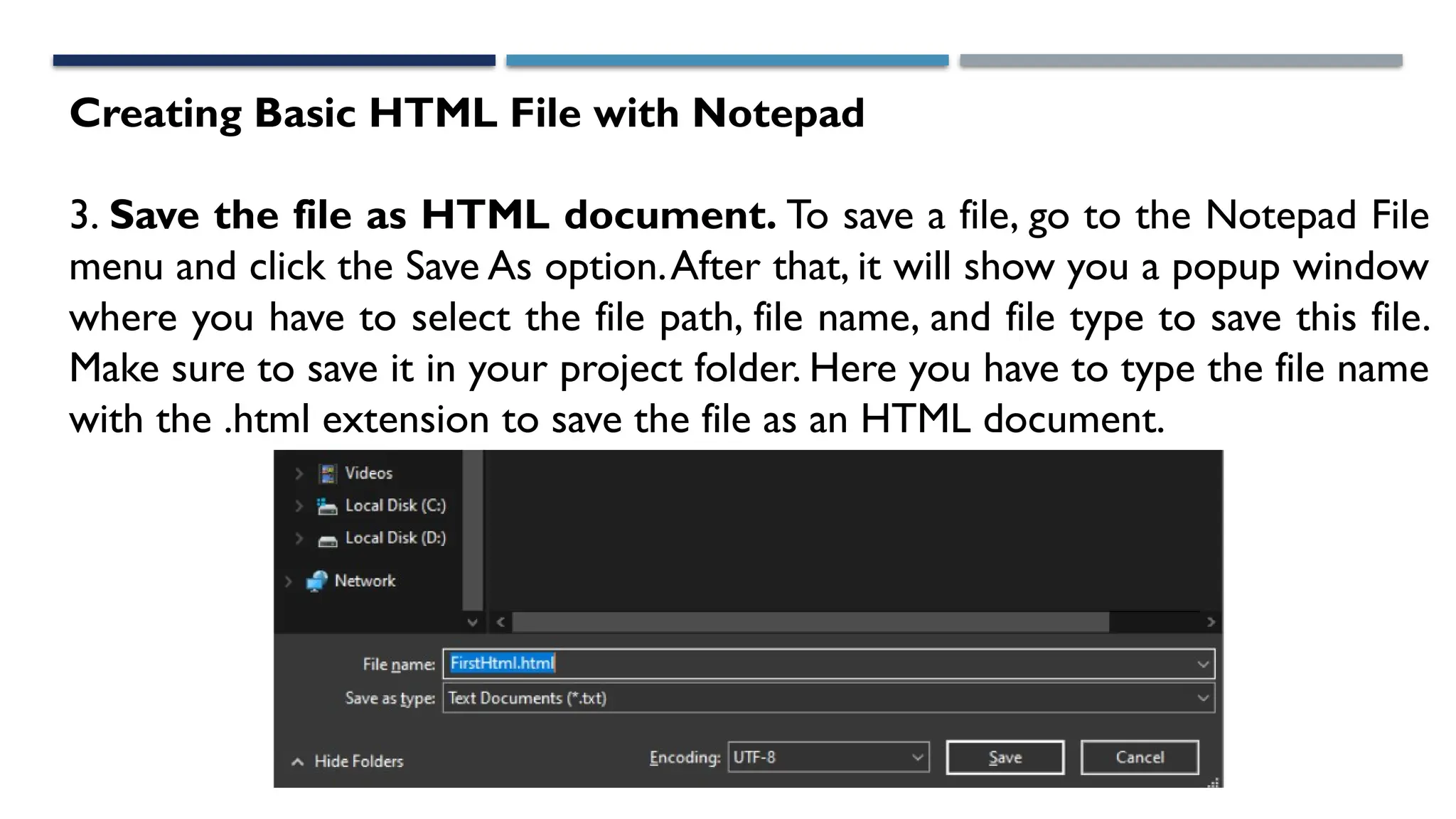Click the Local Disk (C:) drive icon
Image resolution: width=1456 pixels, height=819 pixels.
pyautogui.click(x=327, y=506)
